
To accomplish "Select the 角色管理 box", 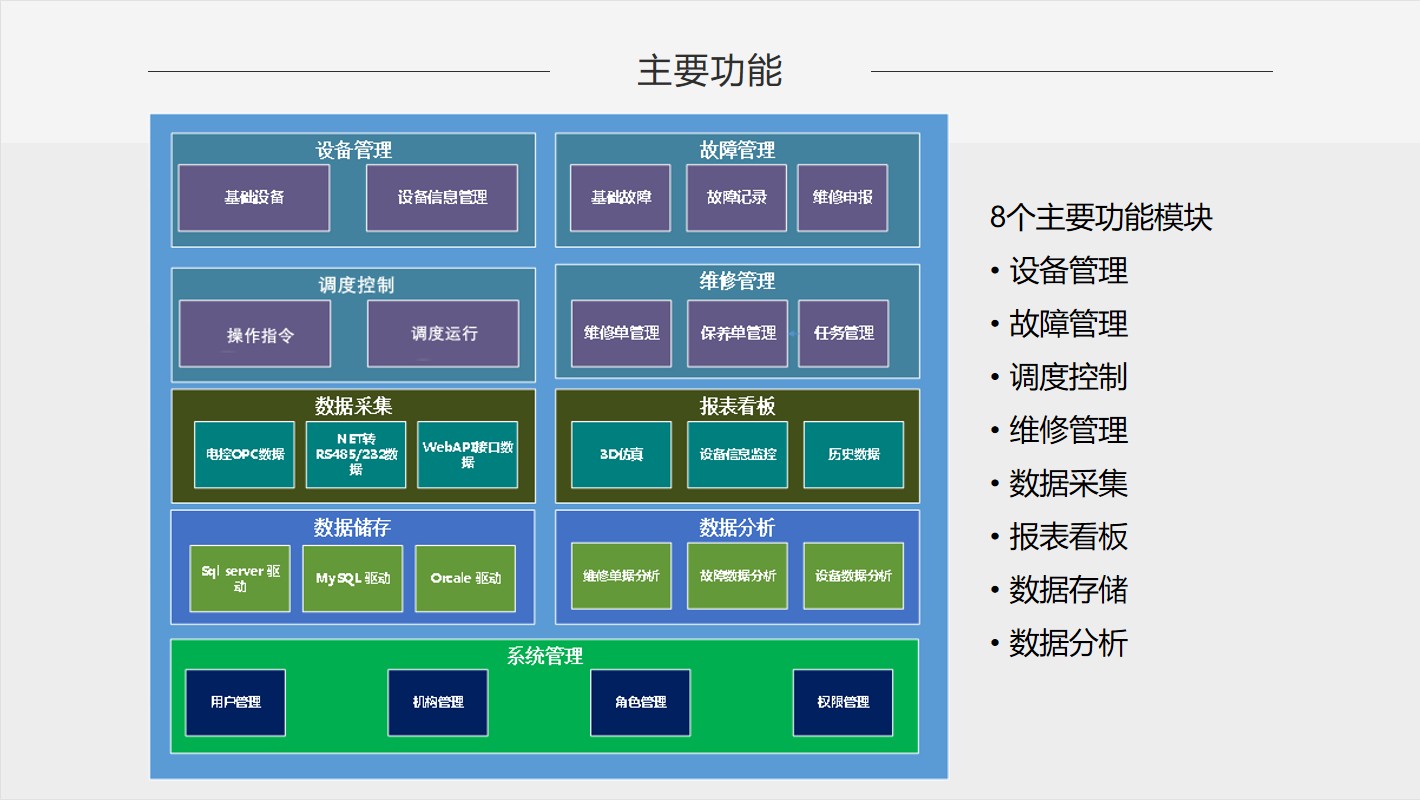I will 640,703.
